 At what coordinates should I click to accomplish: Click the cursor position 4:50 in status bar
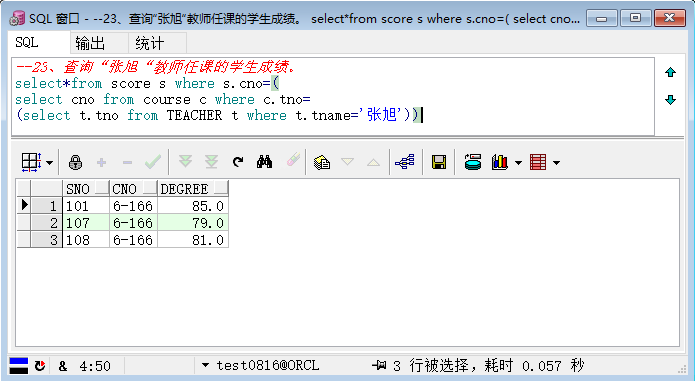[x=95, y=366]
